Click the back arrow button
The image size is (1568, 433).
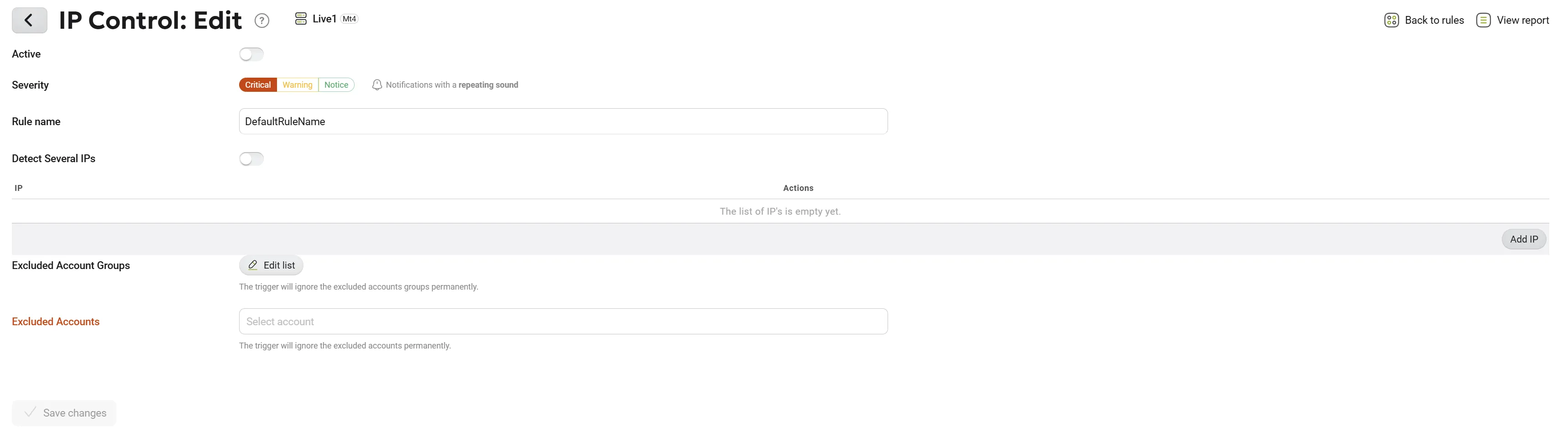click(29, 20)
